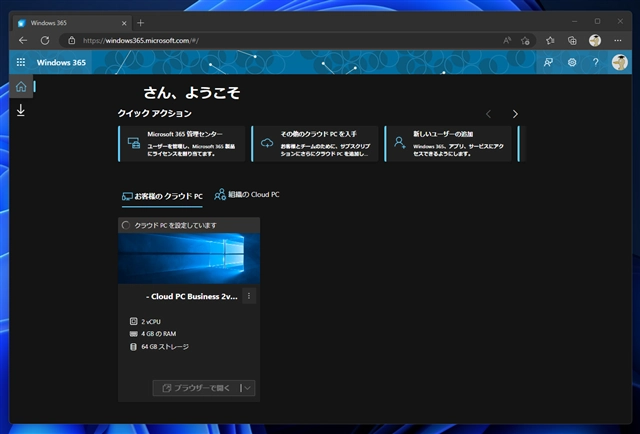Click the ブラウザーで開く button

pyautogui.click(x=195, y=388)
